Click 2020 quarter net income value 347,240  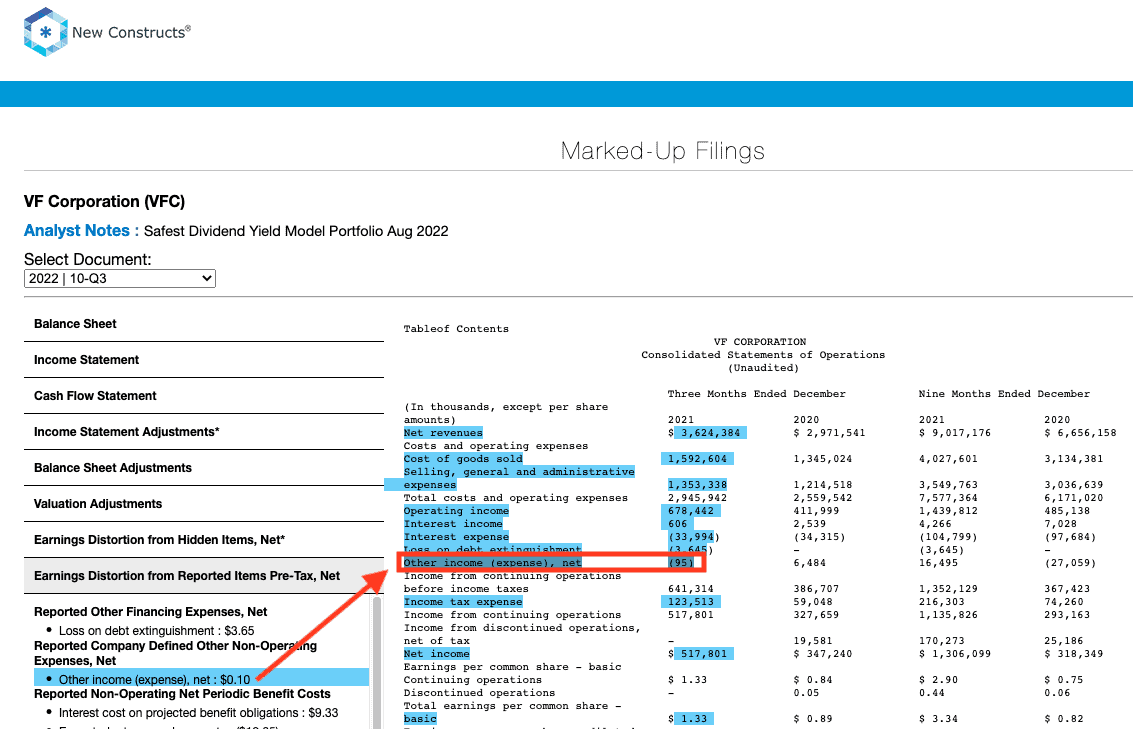click(x=823, y=654)
